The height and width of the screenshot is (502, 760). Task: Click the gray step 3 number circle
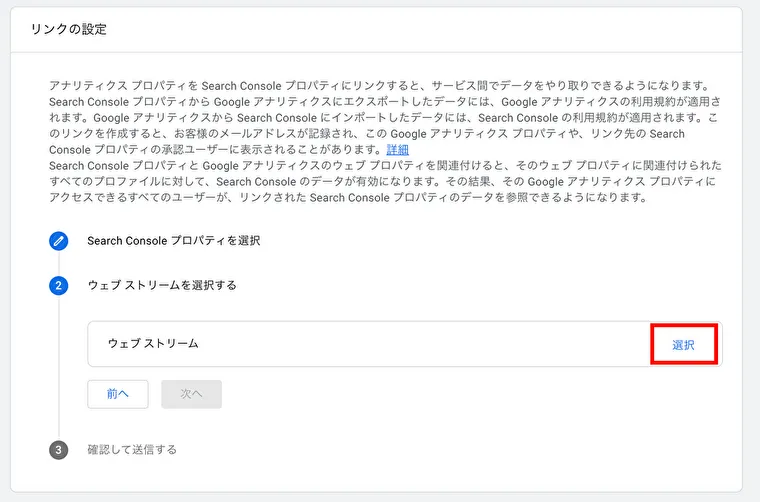coord(58,450)
